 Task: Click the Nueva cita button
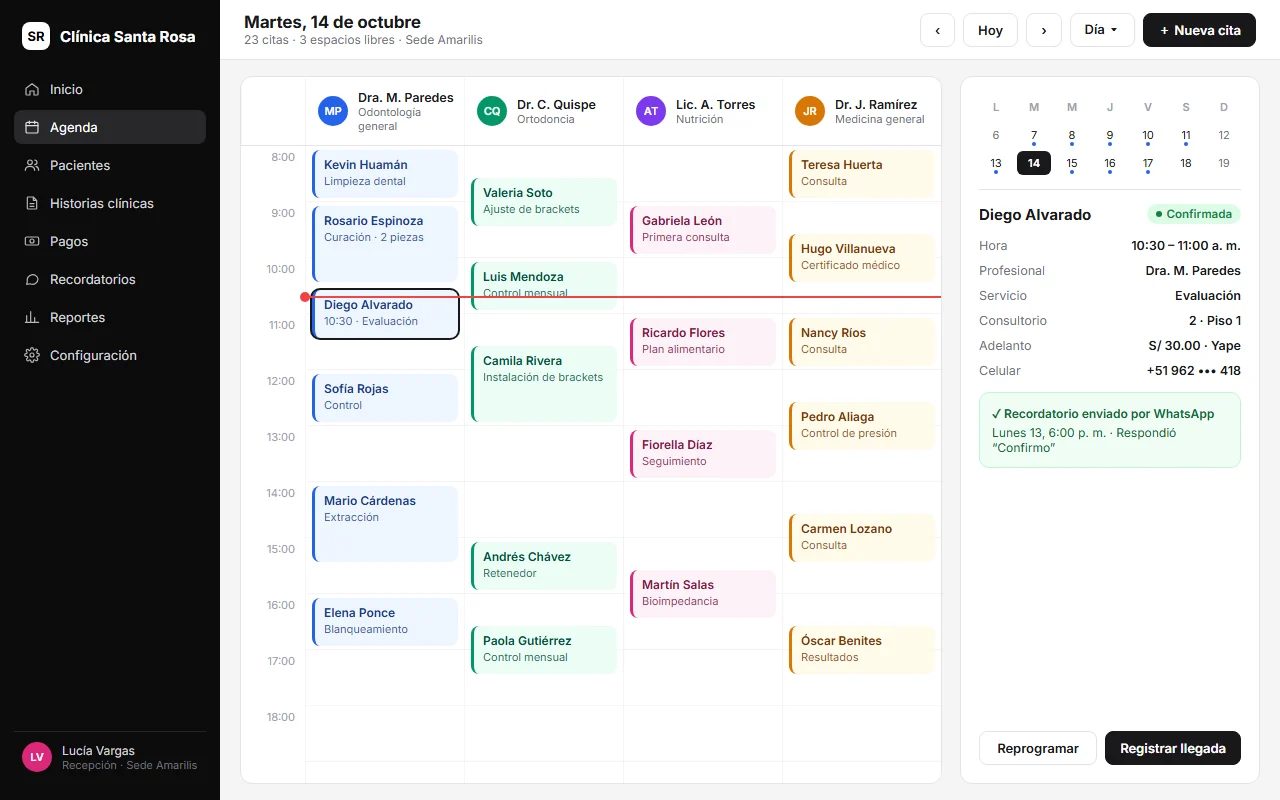(1199, 30)
